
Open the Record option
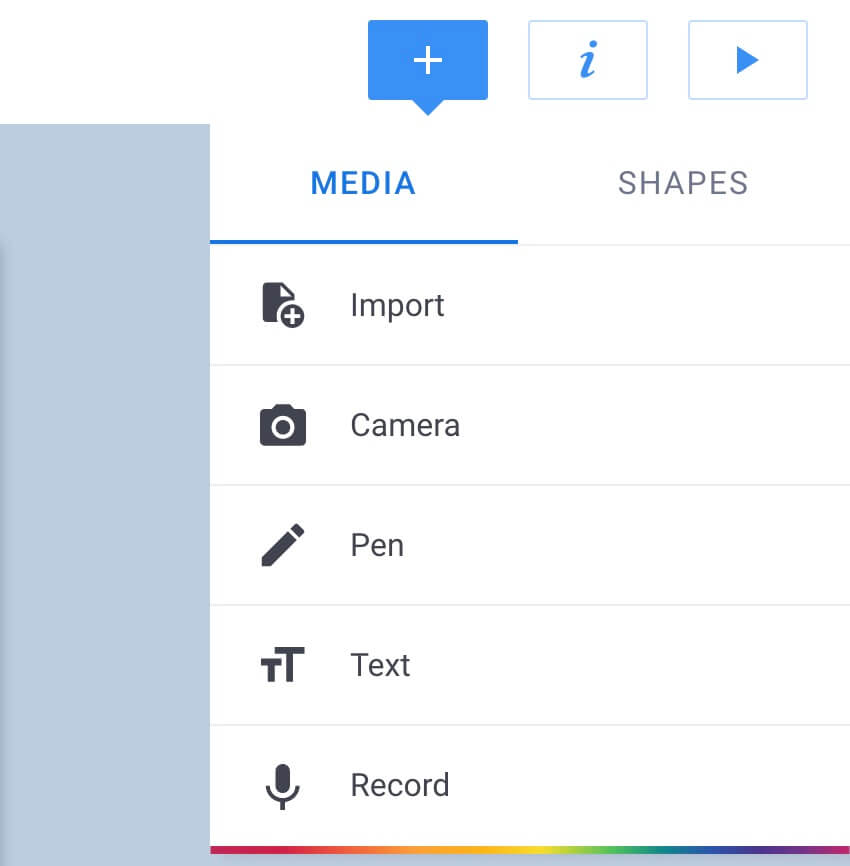[399, 784]
